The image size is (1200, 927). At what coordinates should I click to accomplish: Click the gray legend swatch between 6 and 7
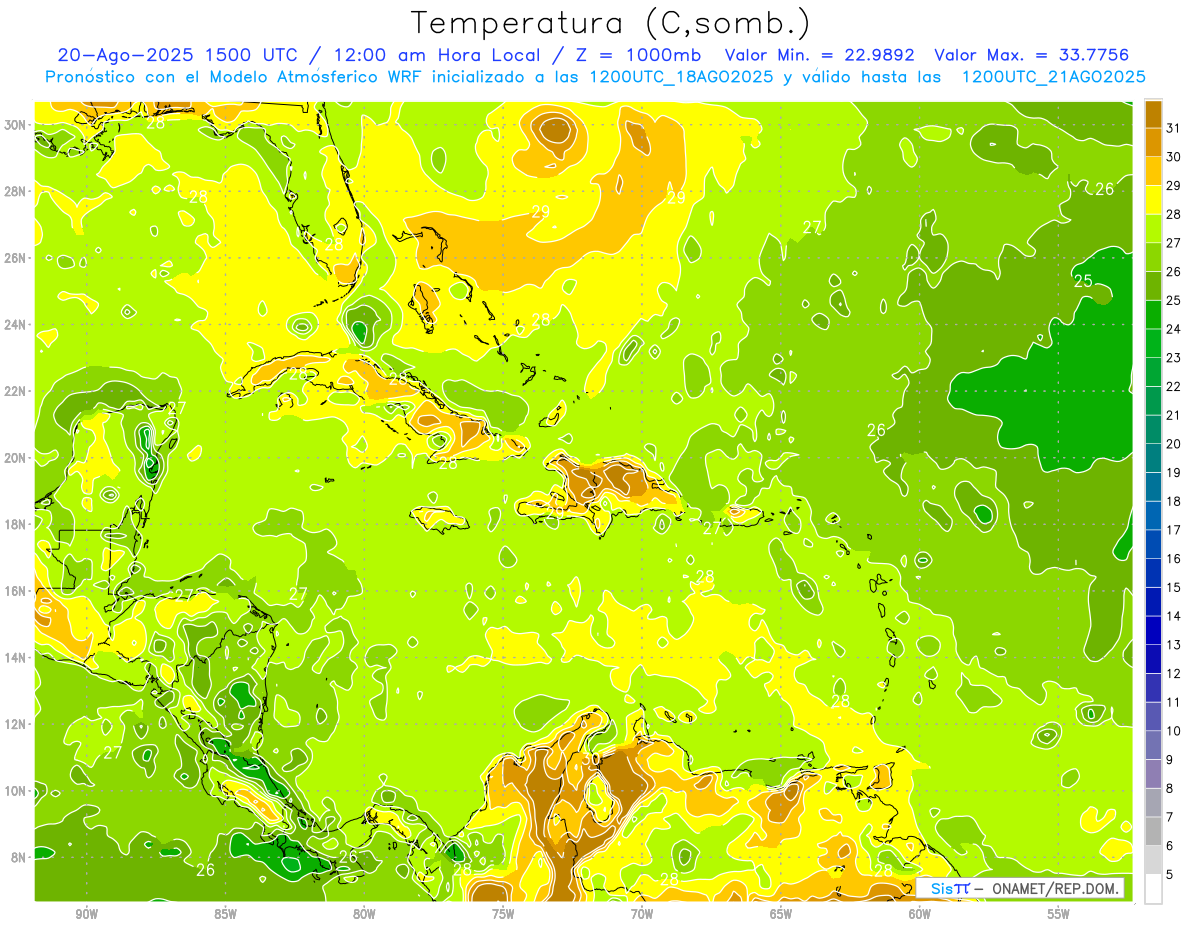(1153, 831)
